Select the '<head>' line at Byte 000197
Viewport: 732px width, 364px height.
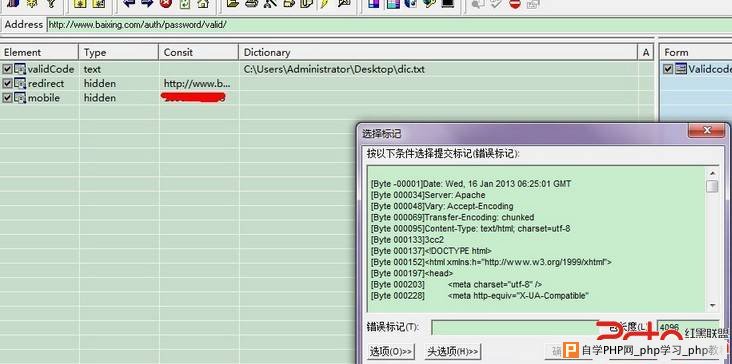point(412,273)
